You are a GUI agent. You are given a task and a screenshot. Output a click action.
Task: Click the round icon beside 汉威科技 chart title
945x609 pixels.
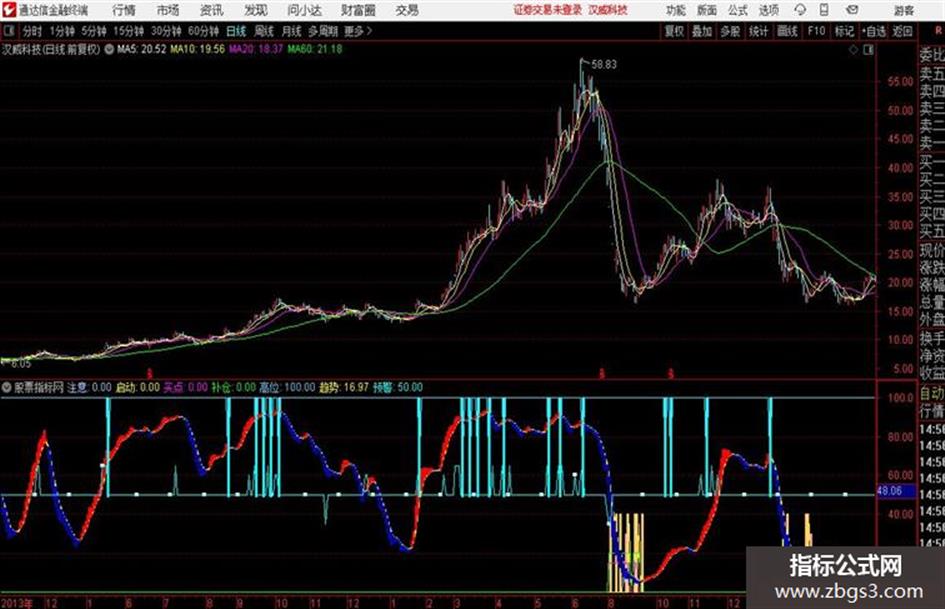(x=109, y=49)
